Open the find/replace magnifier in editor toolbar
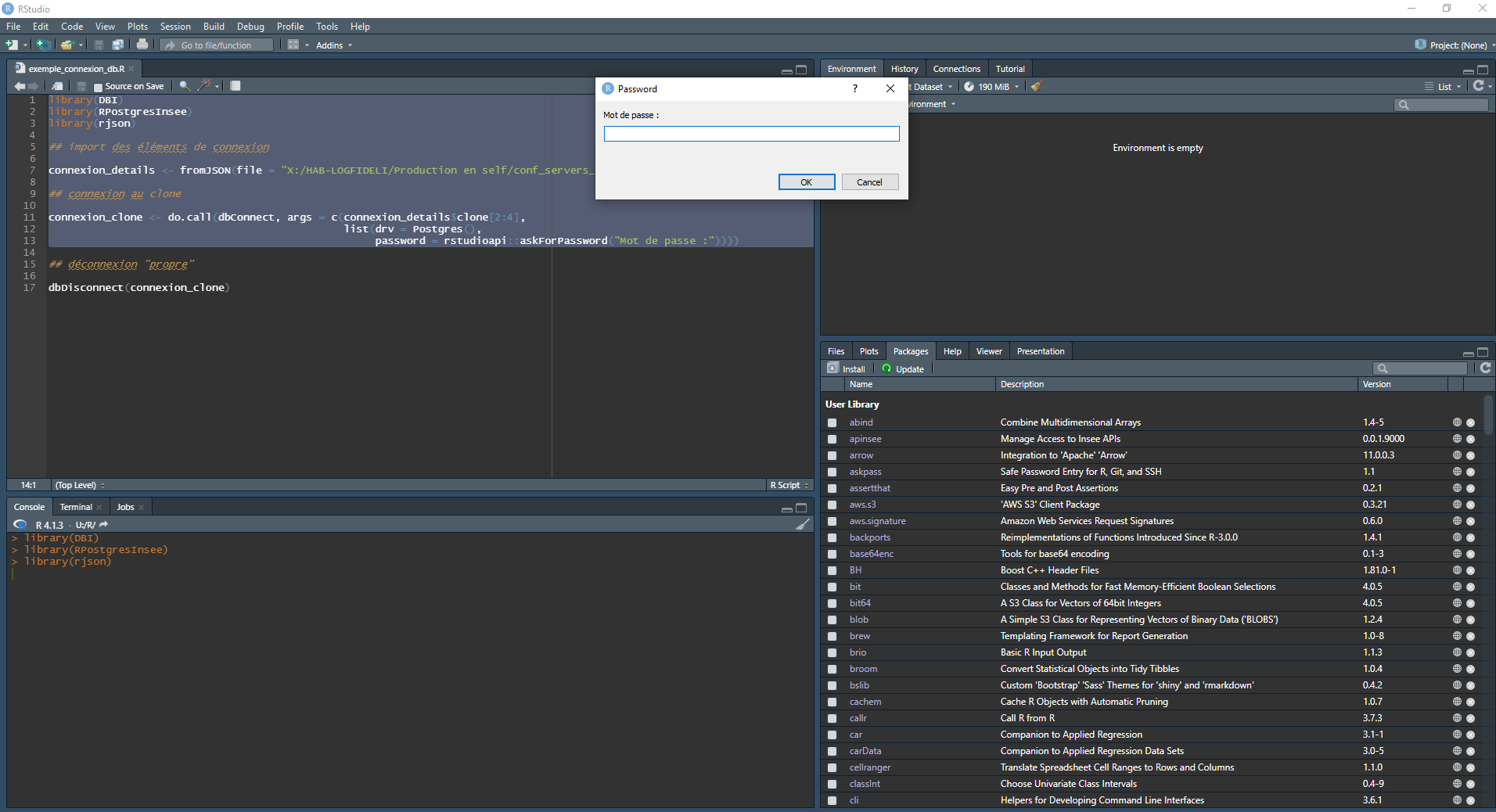Screen dimensions: 1496x812 click(x=184, y=86)
